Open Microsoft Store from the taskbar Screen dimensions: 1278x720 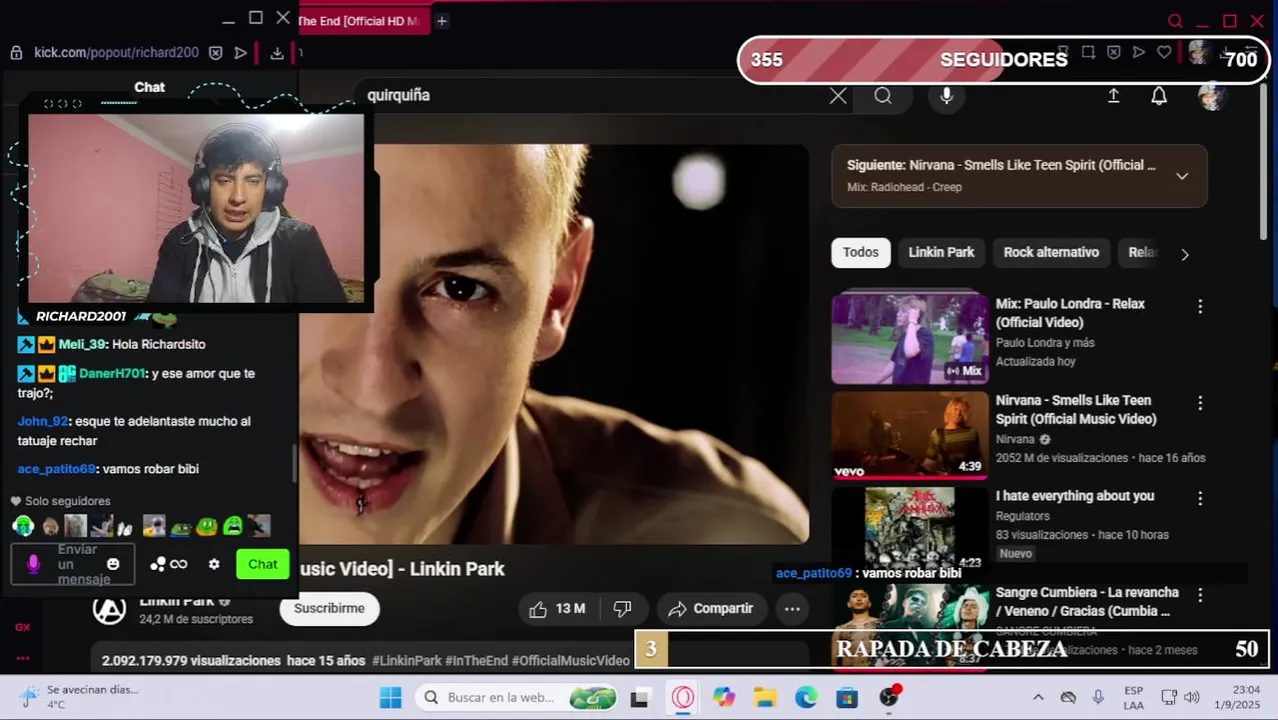[x=847, y=698]
